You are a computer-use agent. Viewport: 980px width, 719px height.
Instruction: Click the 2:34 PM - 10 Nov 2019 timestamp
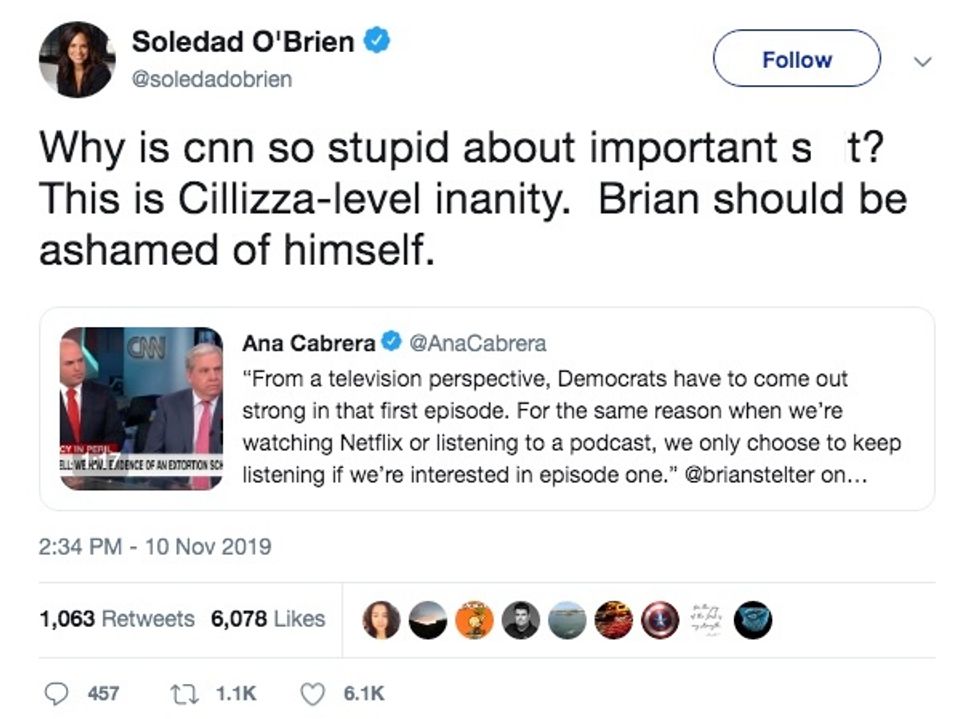pos(155,547)
